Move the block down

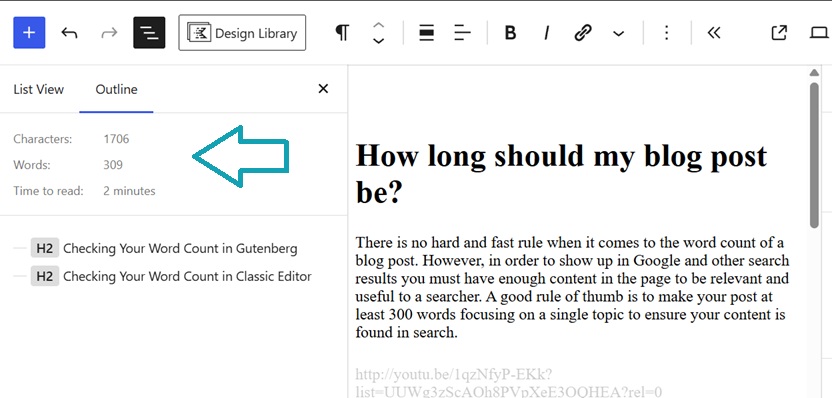pyautogui.click(x=378, y=41)
